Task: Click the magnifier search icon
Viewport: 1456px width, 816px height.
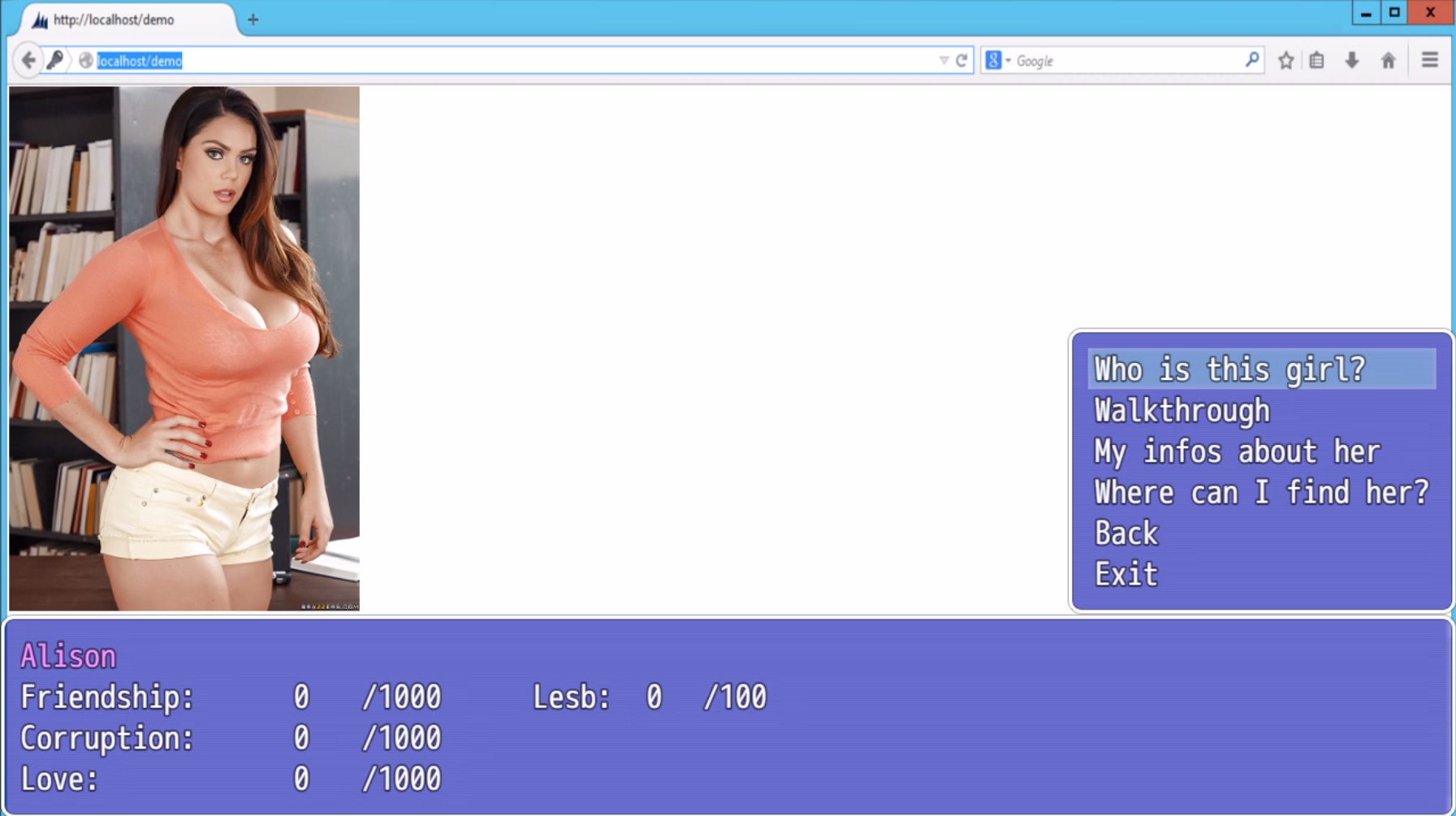Action: click(1251, 60)
